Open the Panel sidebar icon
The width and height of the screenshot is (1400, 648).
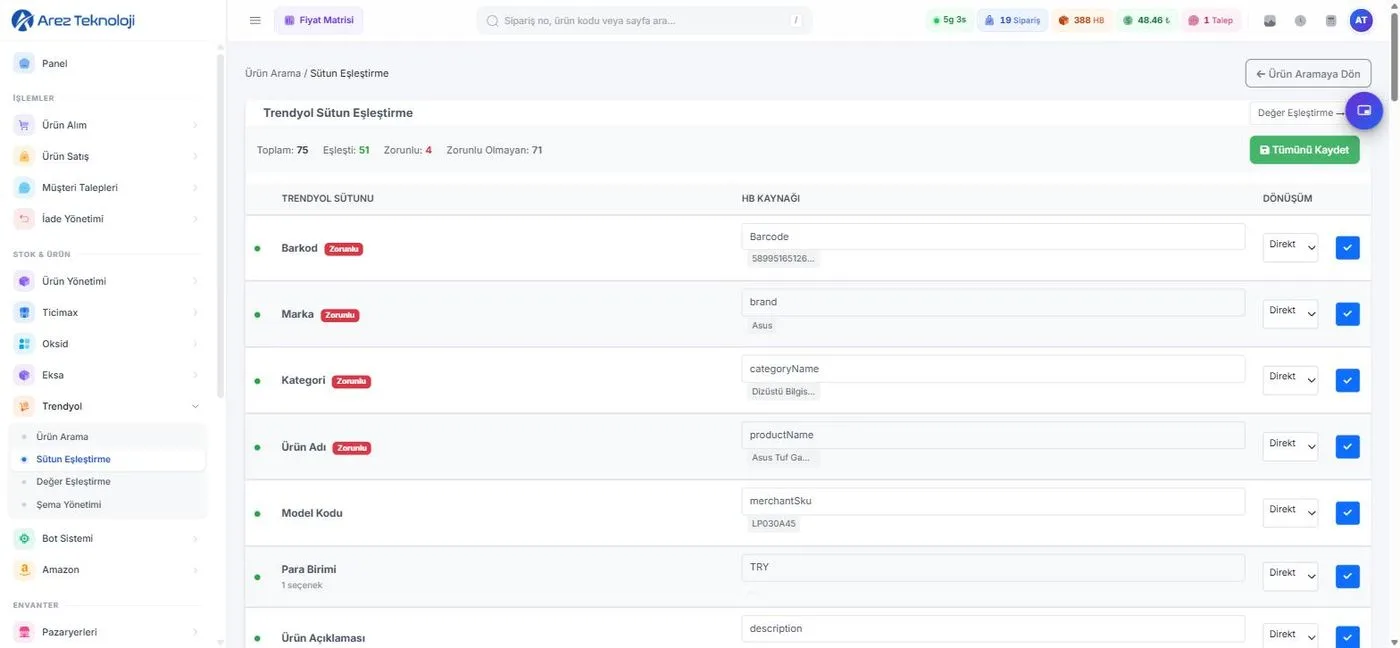coord(24,63)
